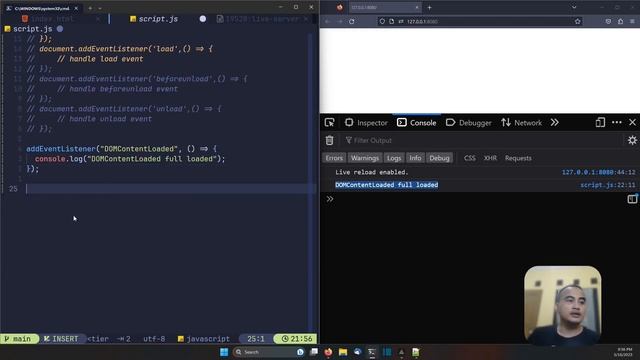Click the site information page icon
640x360 pixels.
[391, 21]
